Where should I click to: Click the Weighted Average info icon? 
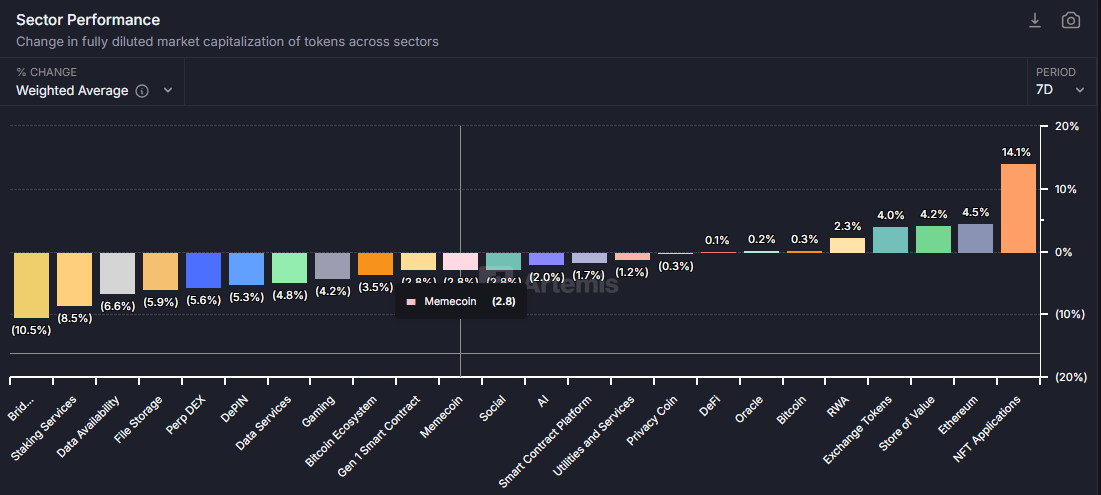[142, 91]
